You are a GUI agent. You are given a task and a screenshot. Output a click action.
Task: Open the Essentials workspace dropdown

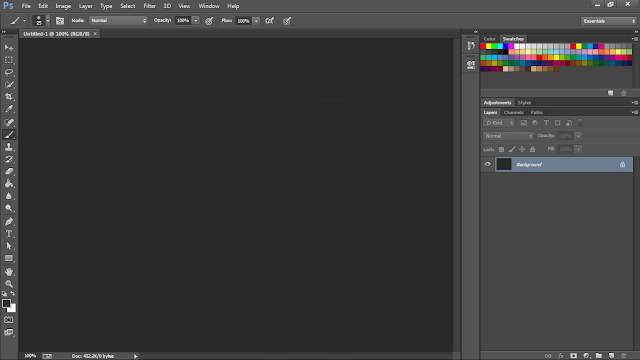pos(608,21)
